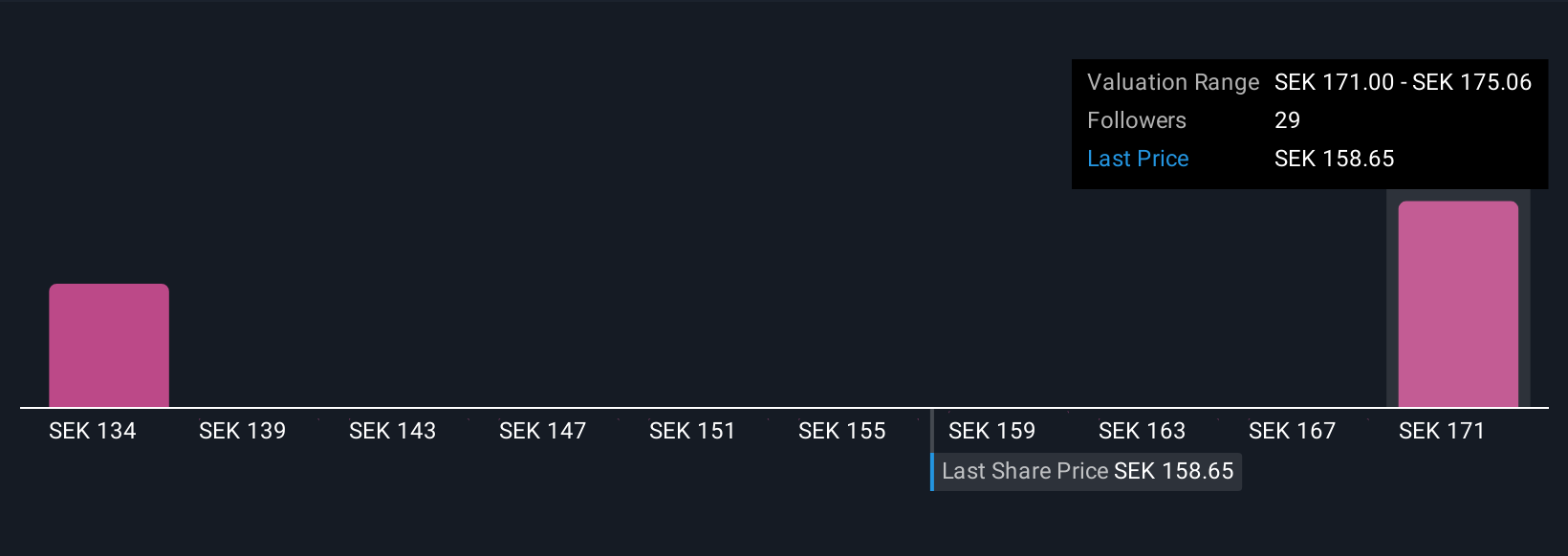Click the SEK 167 axis label

click(x=1293, y=431)
